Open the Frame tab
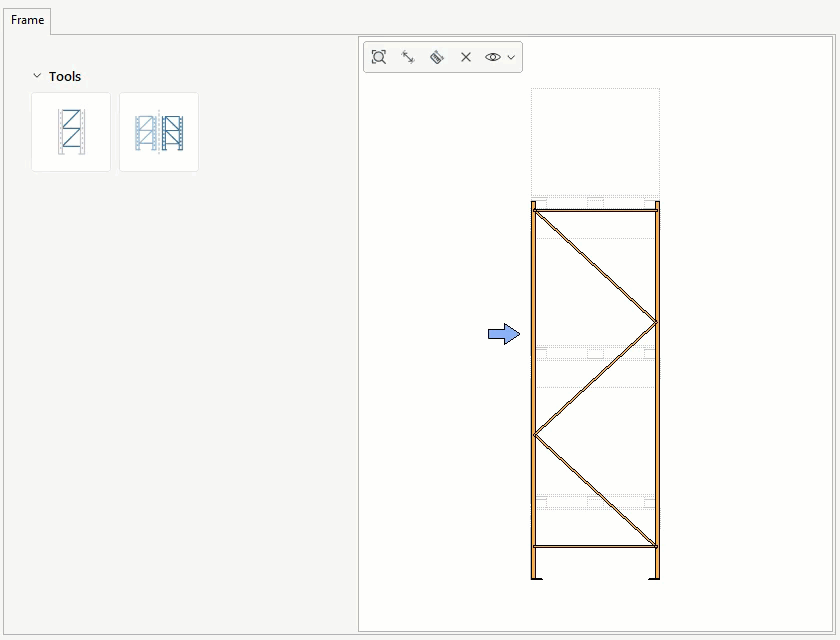 click(x=27, y=20)
